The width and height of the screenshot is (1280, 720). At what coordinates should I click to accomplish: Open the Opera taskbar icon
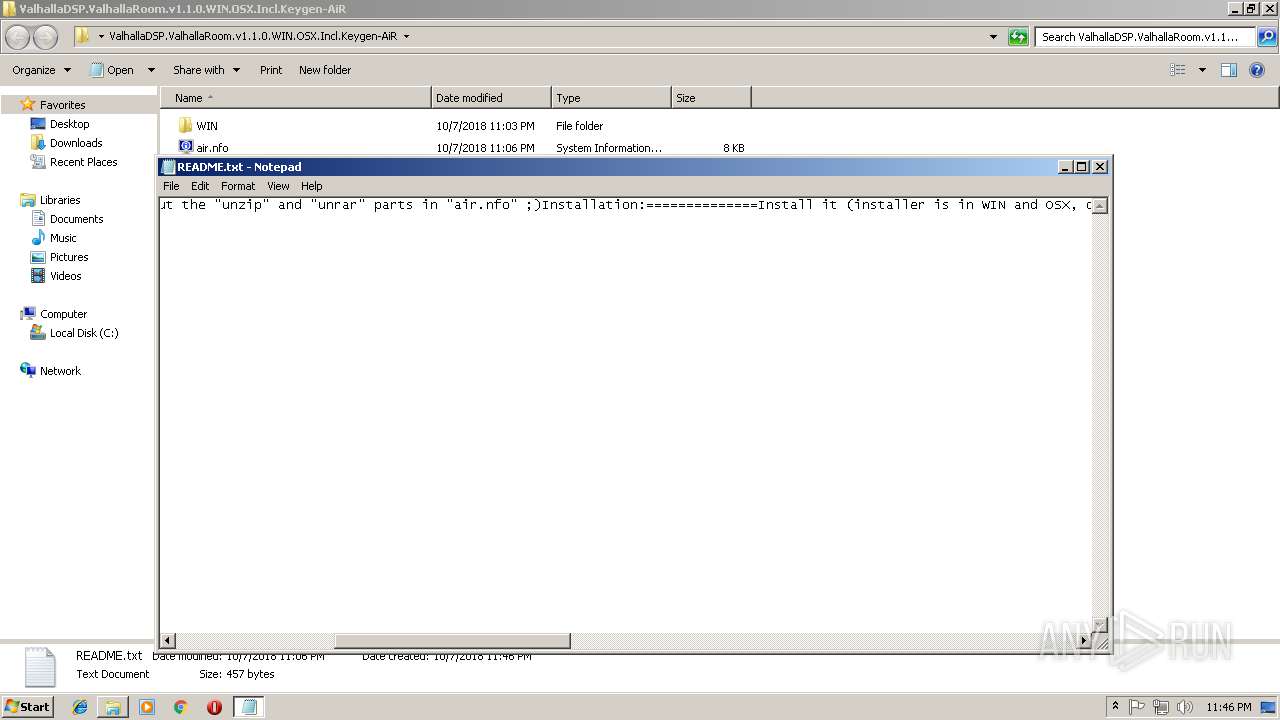[x=214, y=707]
